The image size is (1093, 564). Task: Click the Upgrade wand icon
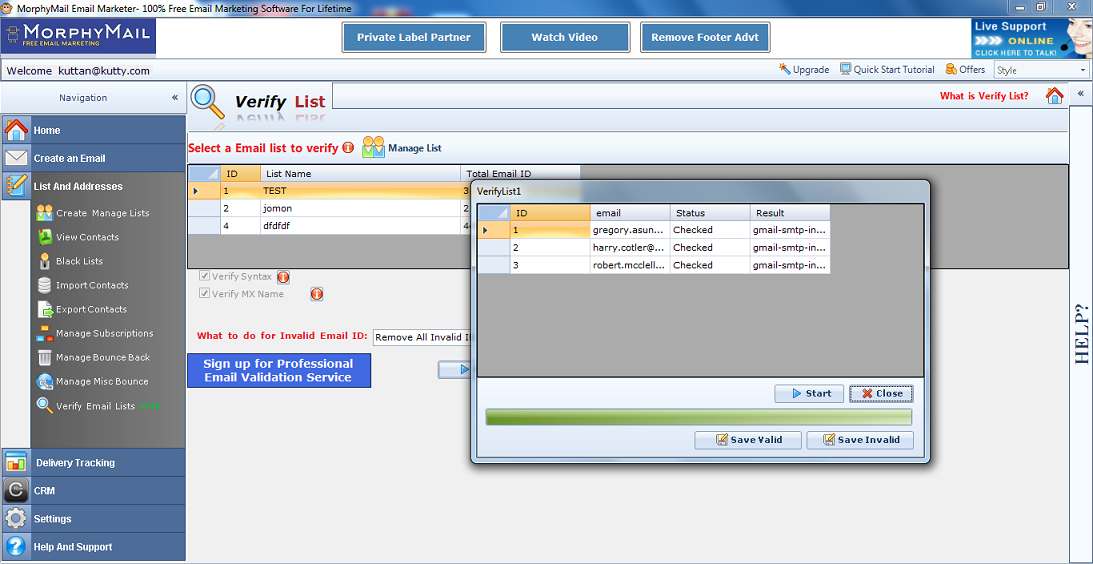point(785,69)
